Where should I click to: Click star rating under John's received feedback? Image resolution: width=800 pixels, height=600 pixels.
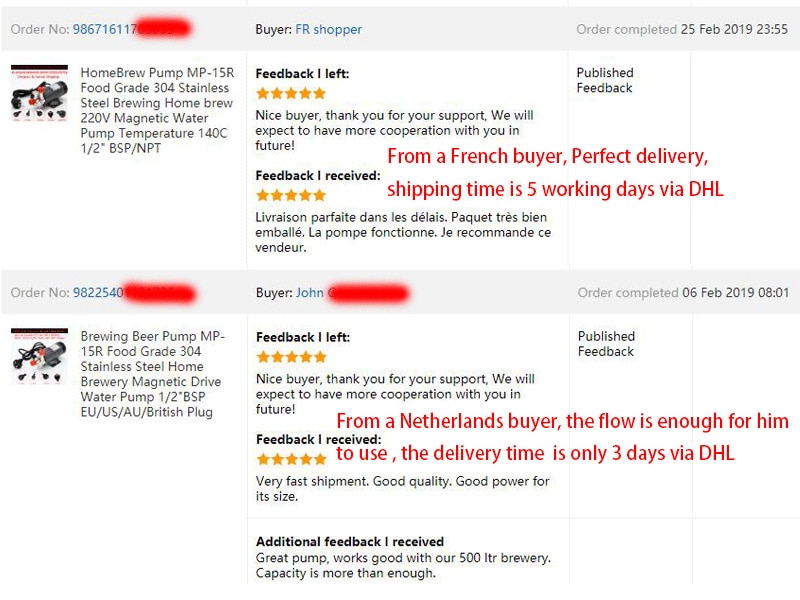pyautogui.click(x=291, y=459)
